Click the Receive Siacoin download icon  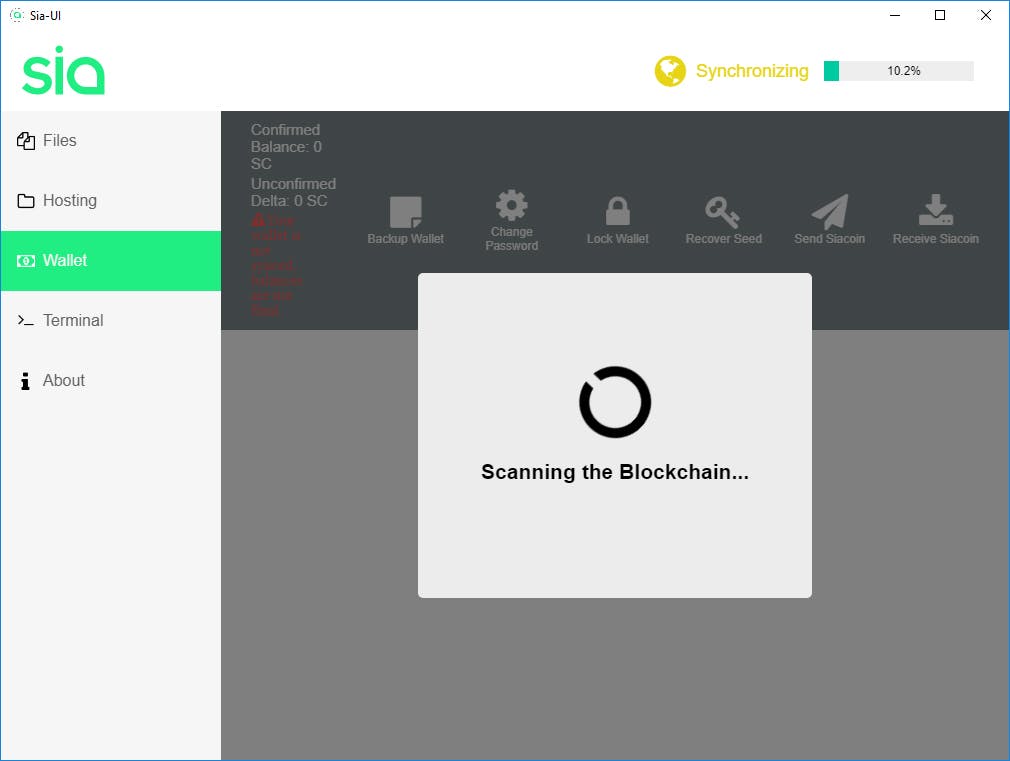pos(936,209)
